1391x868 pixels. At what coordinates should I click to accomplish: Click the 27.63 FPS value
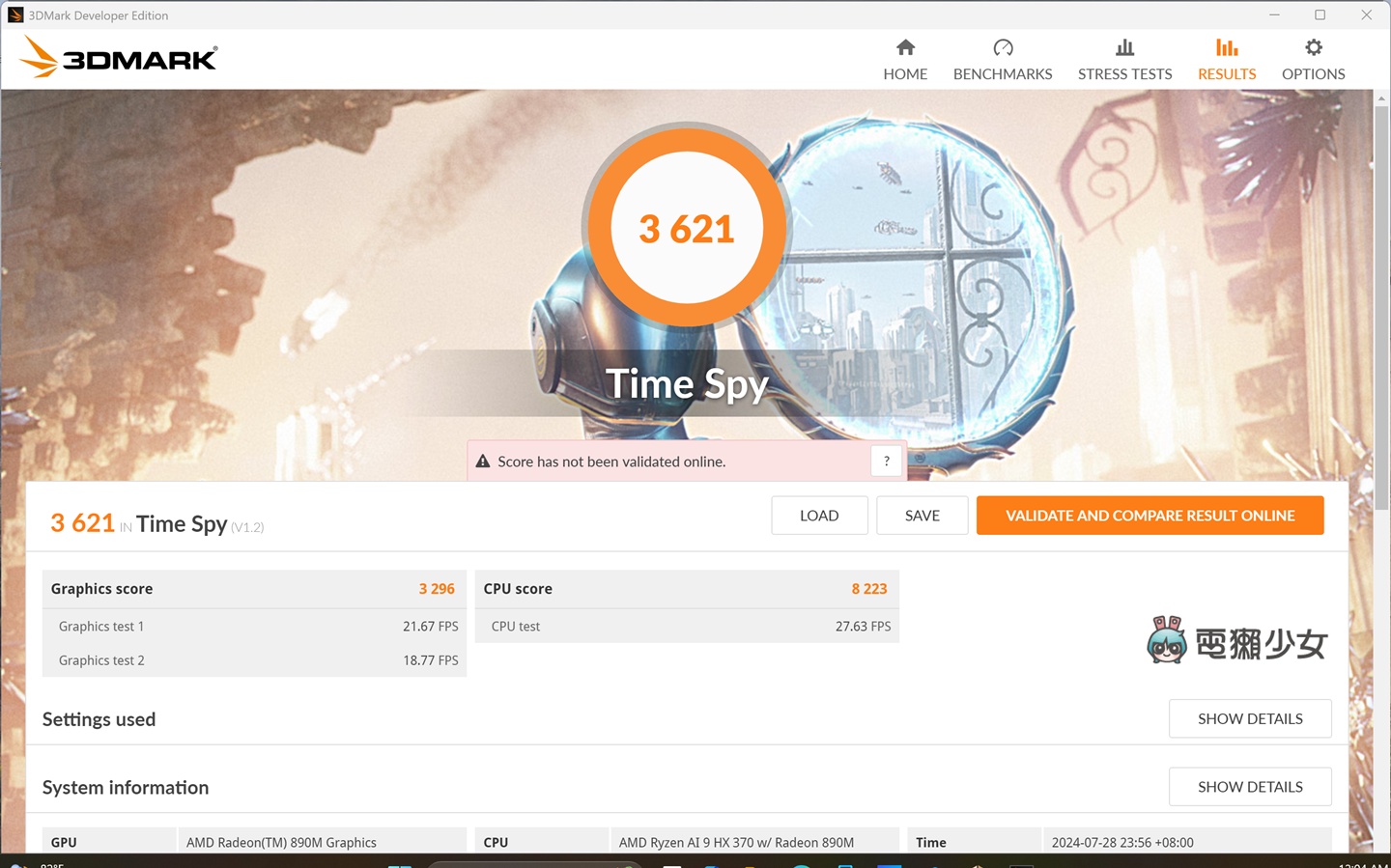coord(864,627)
